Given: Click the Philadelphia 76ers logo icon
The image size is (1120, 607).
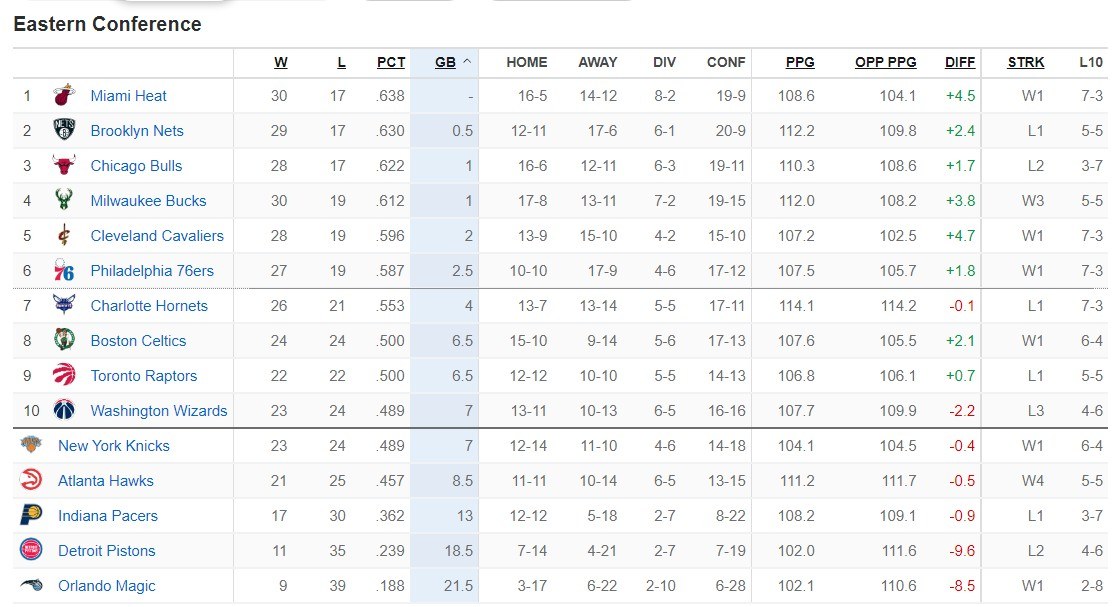Looking at the screenshot, I should click(64, 271).
